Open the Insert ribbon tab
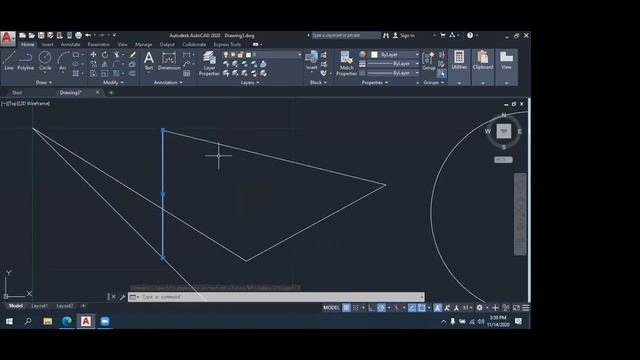This screenshot has width=640, height=360. [47, 44]
